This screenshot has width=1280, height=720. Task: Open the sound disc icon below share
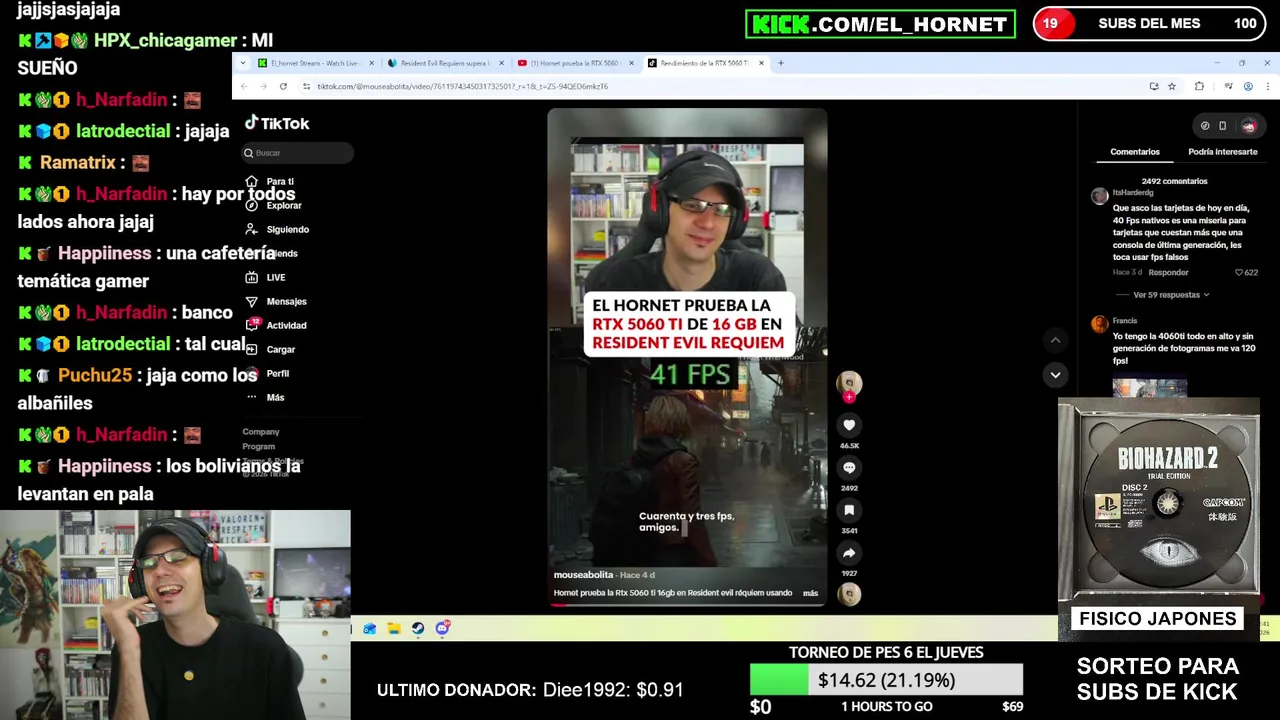(x=849, y=594)
